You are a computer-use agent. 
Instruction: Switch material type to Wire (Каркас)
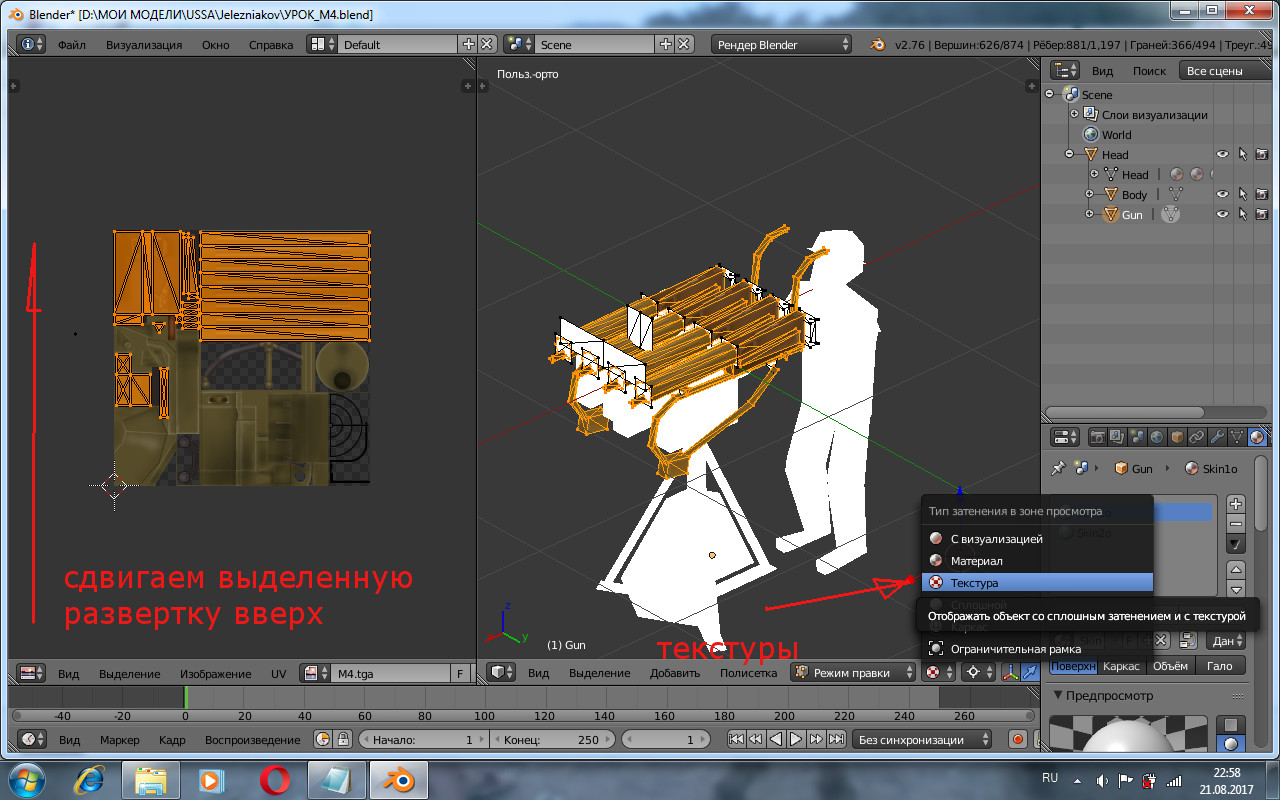click(x=1120, y=666)
